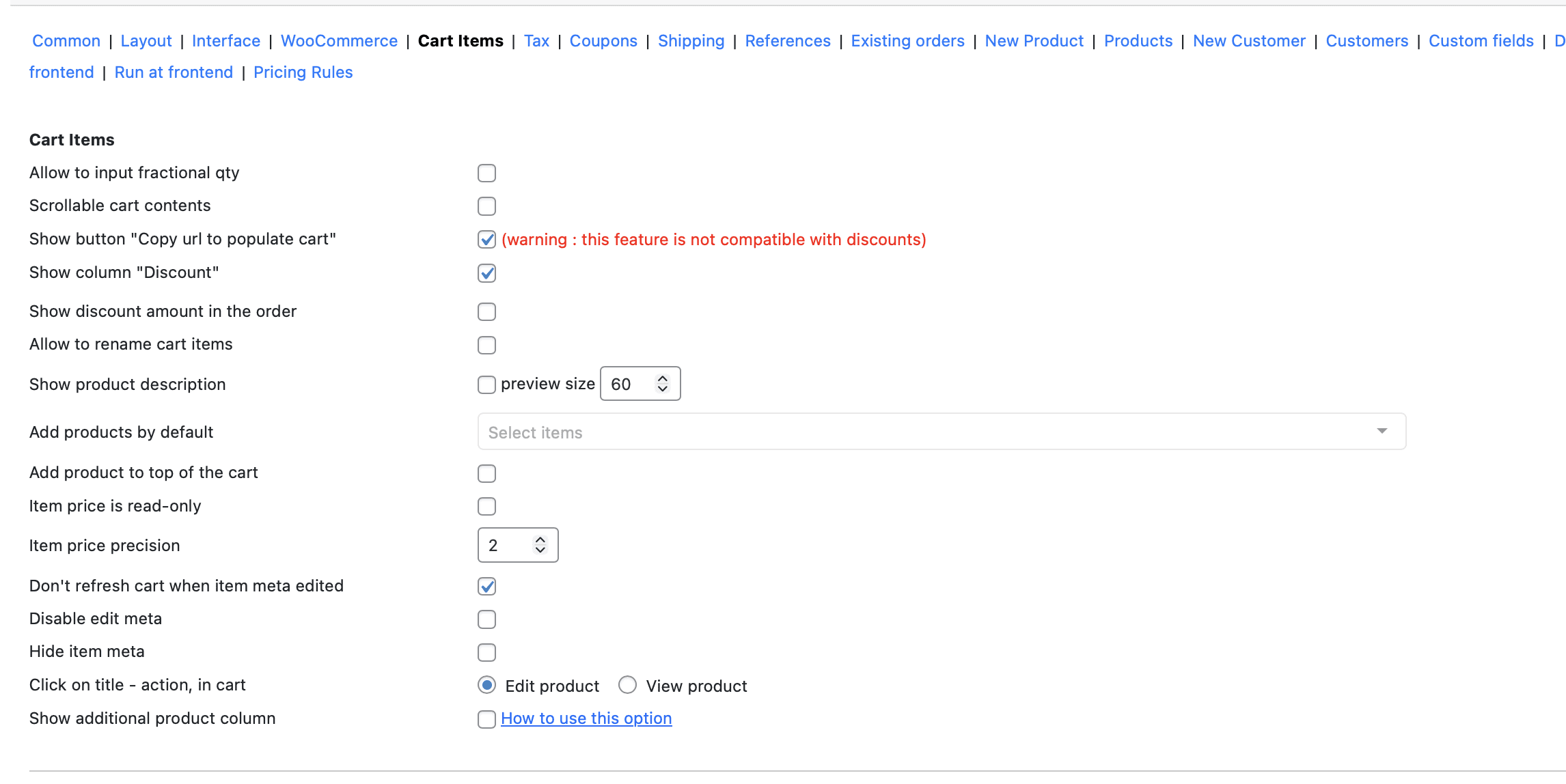Enable "Item price is read-only" option

pos(486,507)
